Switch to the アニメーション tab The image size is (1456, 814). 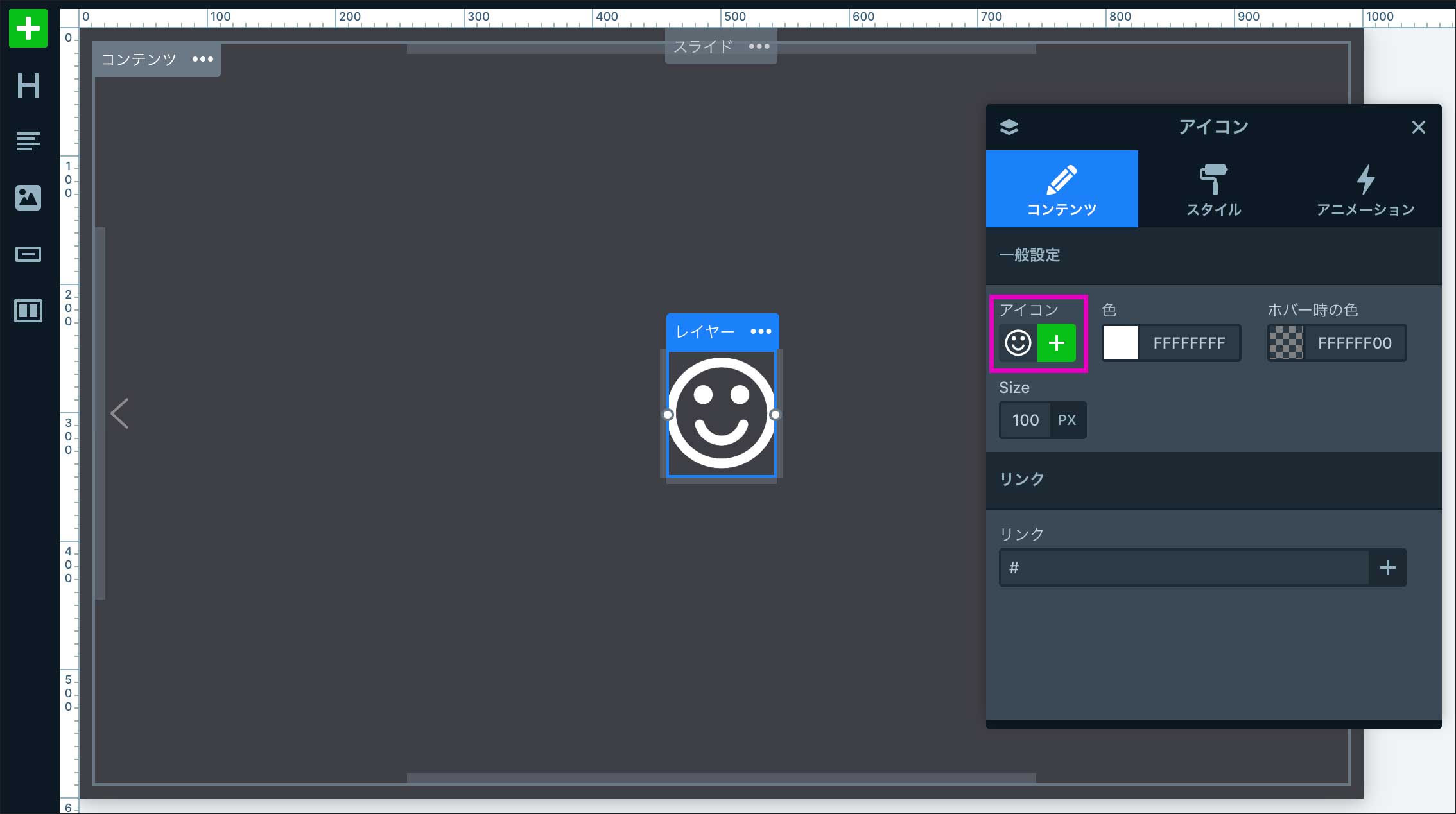[1365, 189]
